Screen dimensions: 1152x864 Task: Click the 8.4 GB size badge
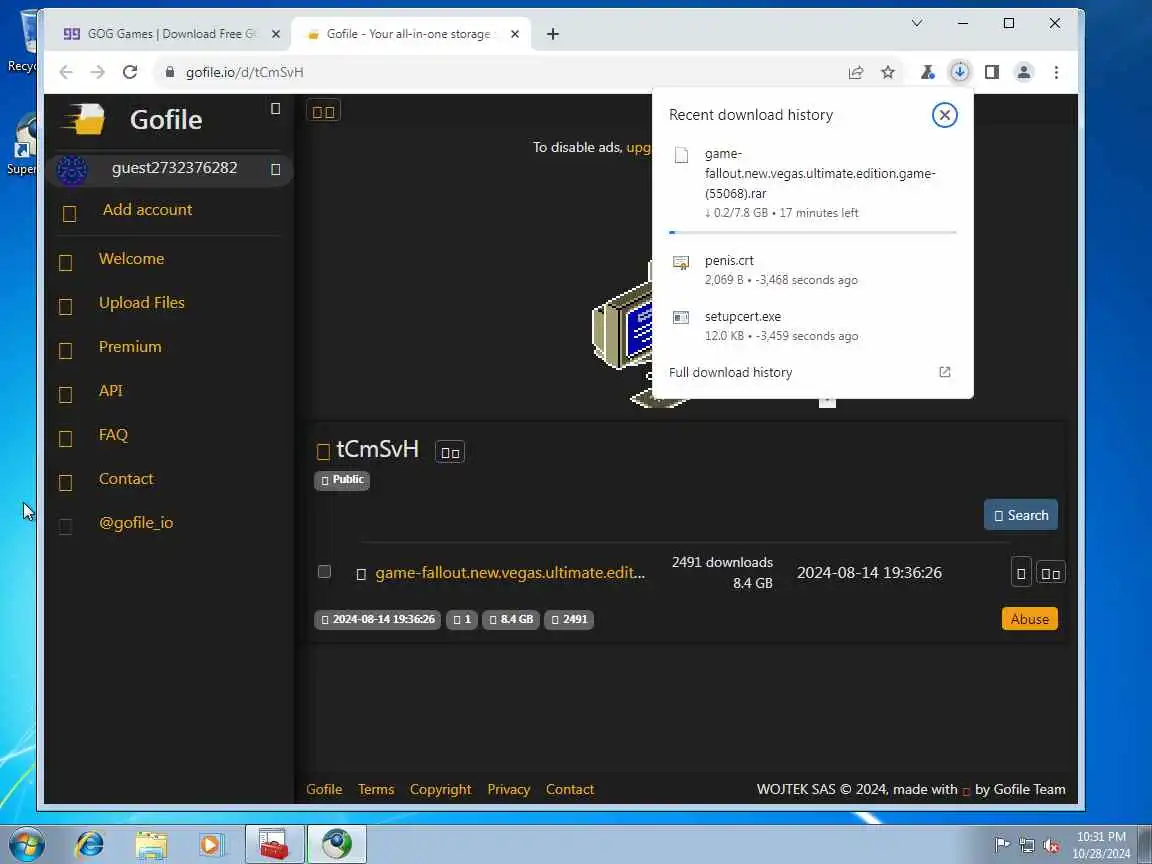(511, 619)
